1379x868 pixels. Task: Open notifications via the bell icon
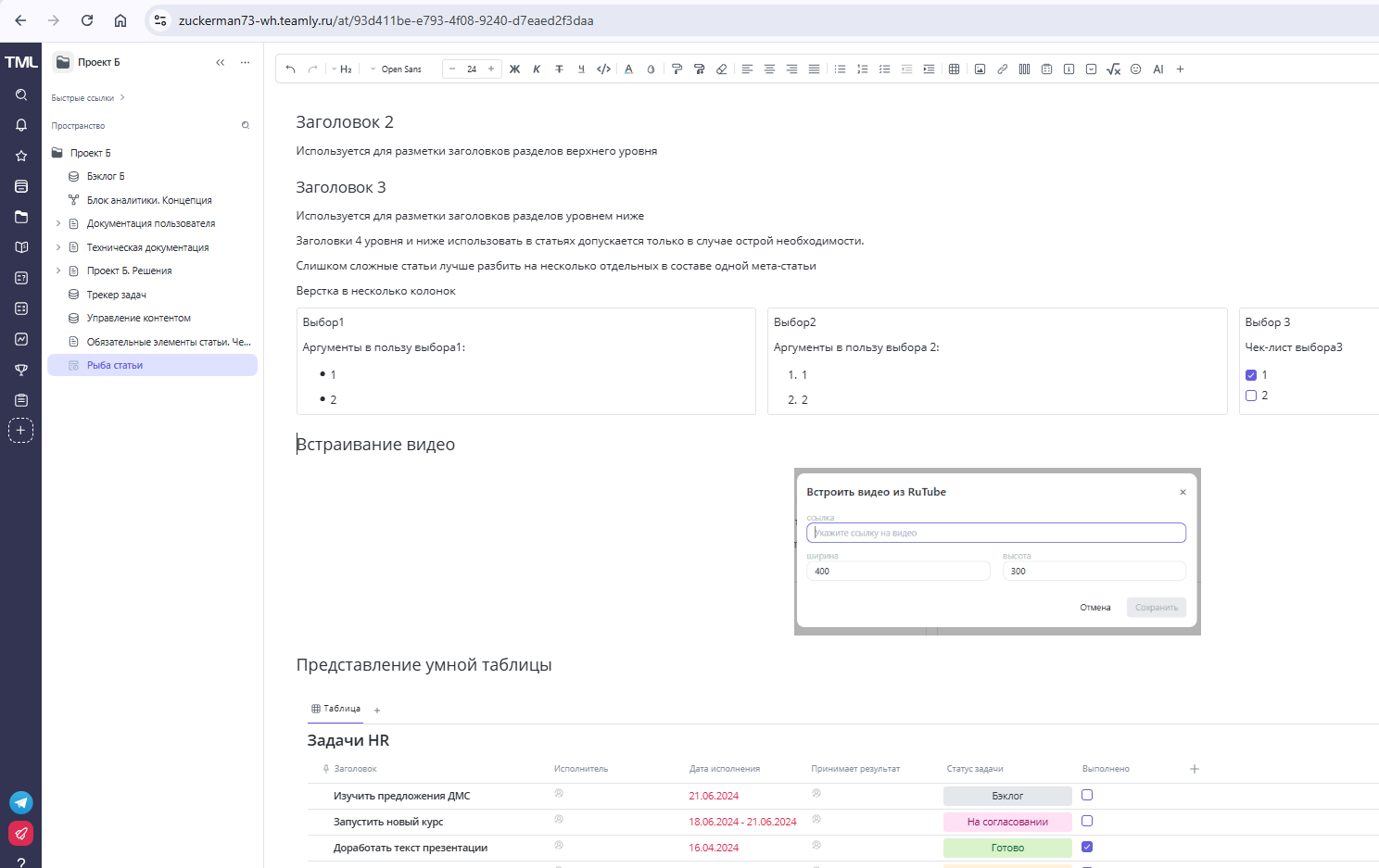20,125
